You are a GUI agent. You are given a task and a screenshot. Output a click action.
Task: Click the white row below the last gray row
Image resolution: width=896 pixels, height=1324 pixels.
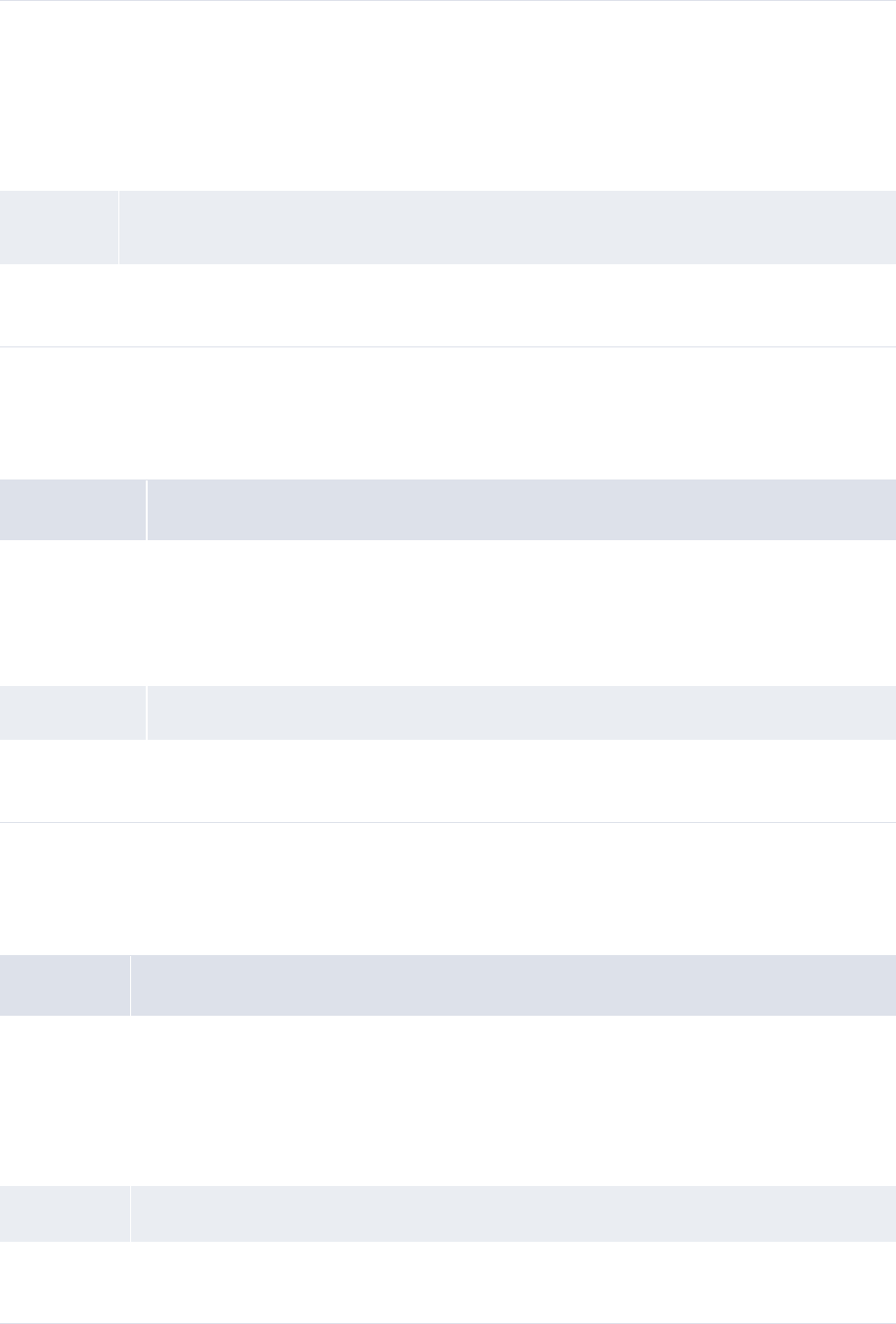point(448,1282)
